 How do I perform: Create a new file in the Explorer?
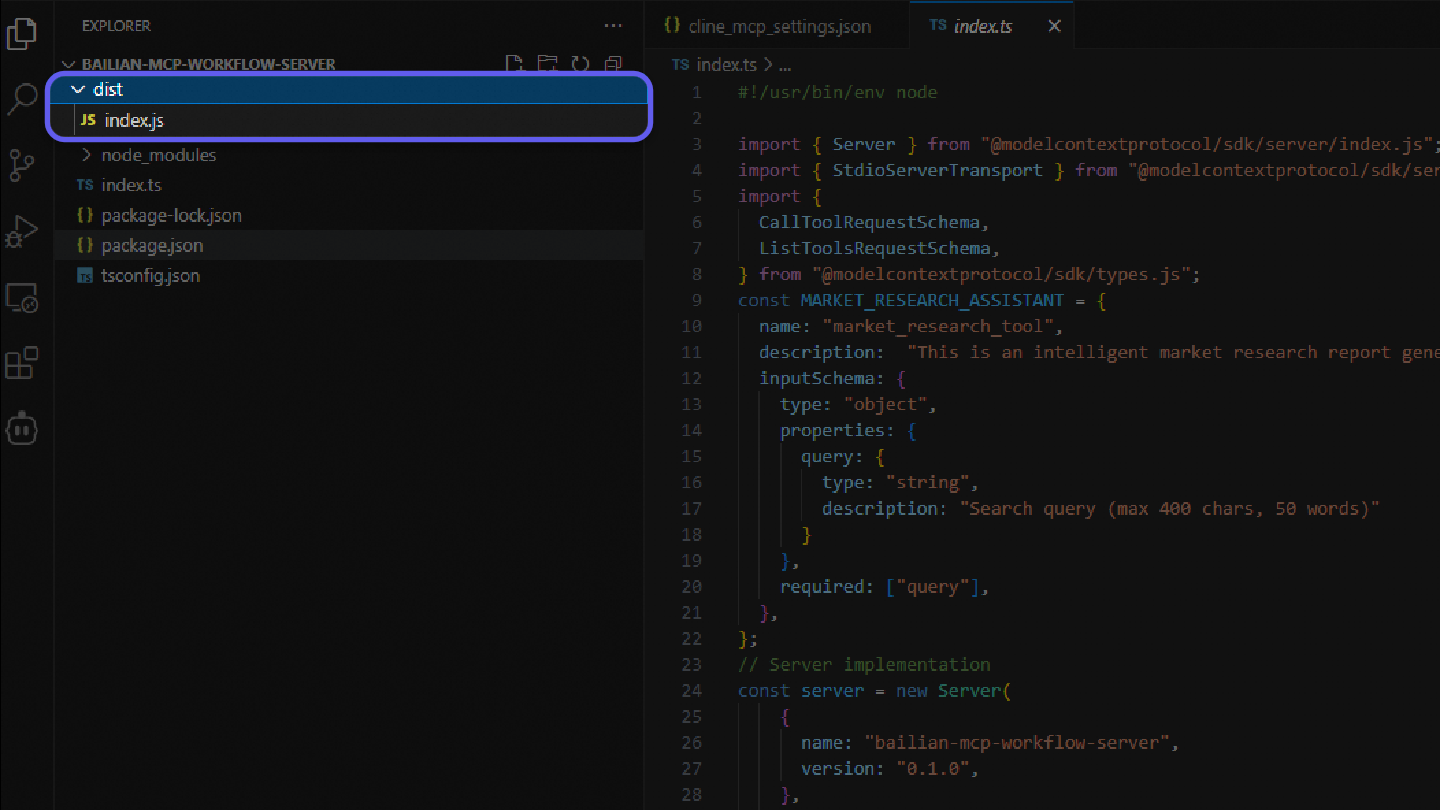click(x=514, y=63)
